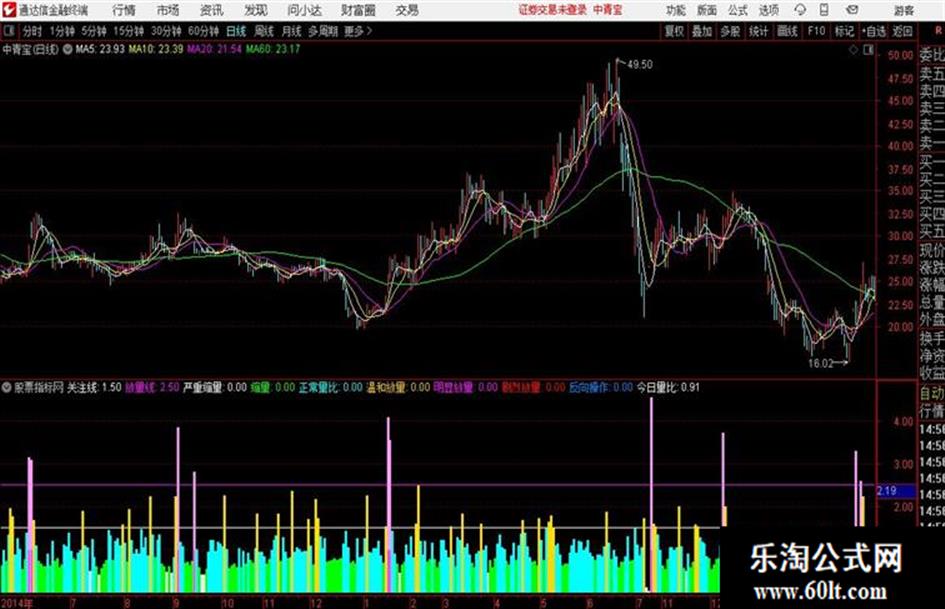Click the MA10: 23.39 indicator value
The image size is (945, 609).
pyautogui.click(x=155, y=49)
